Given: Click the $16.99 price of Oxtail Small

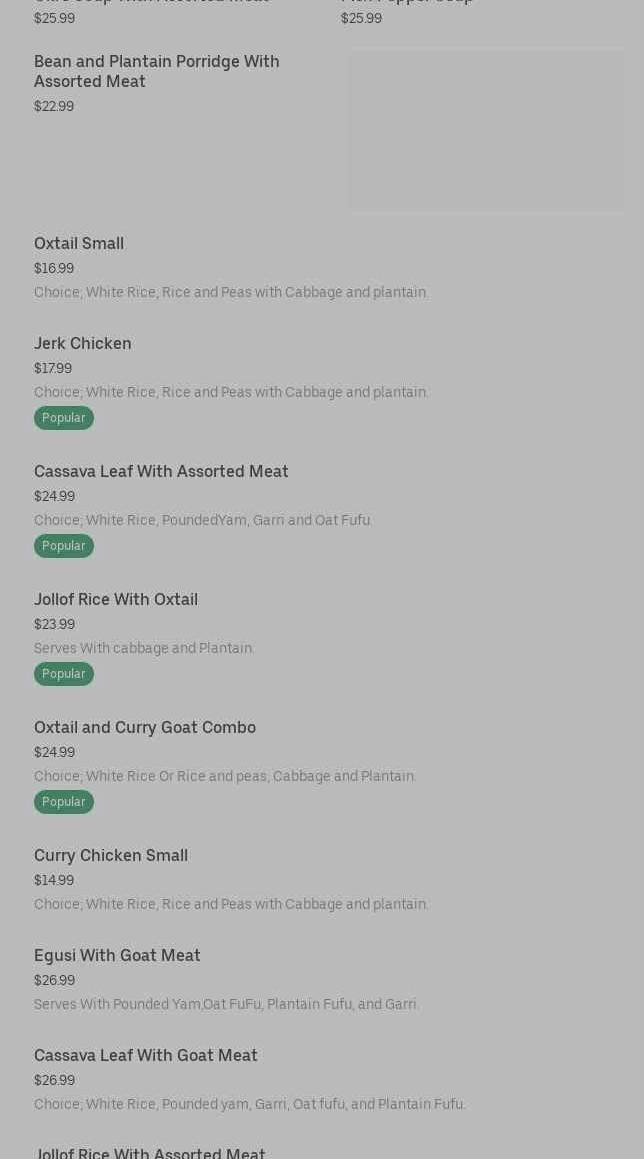Looking at the screenshot, I should [x=54, y=268].
